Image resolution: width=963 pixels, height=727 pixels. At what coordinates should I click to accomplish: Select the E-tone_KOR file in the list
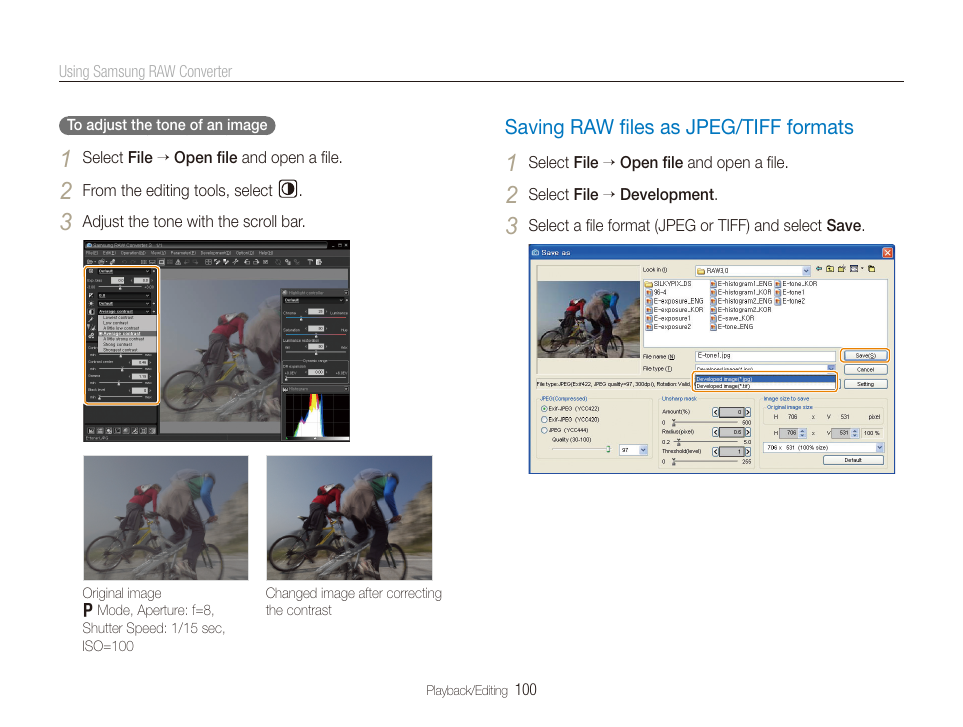click(x=796, y=284)
